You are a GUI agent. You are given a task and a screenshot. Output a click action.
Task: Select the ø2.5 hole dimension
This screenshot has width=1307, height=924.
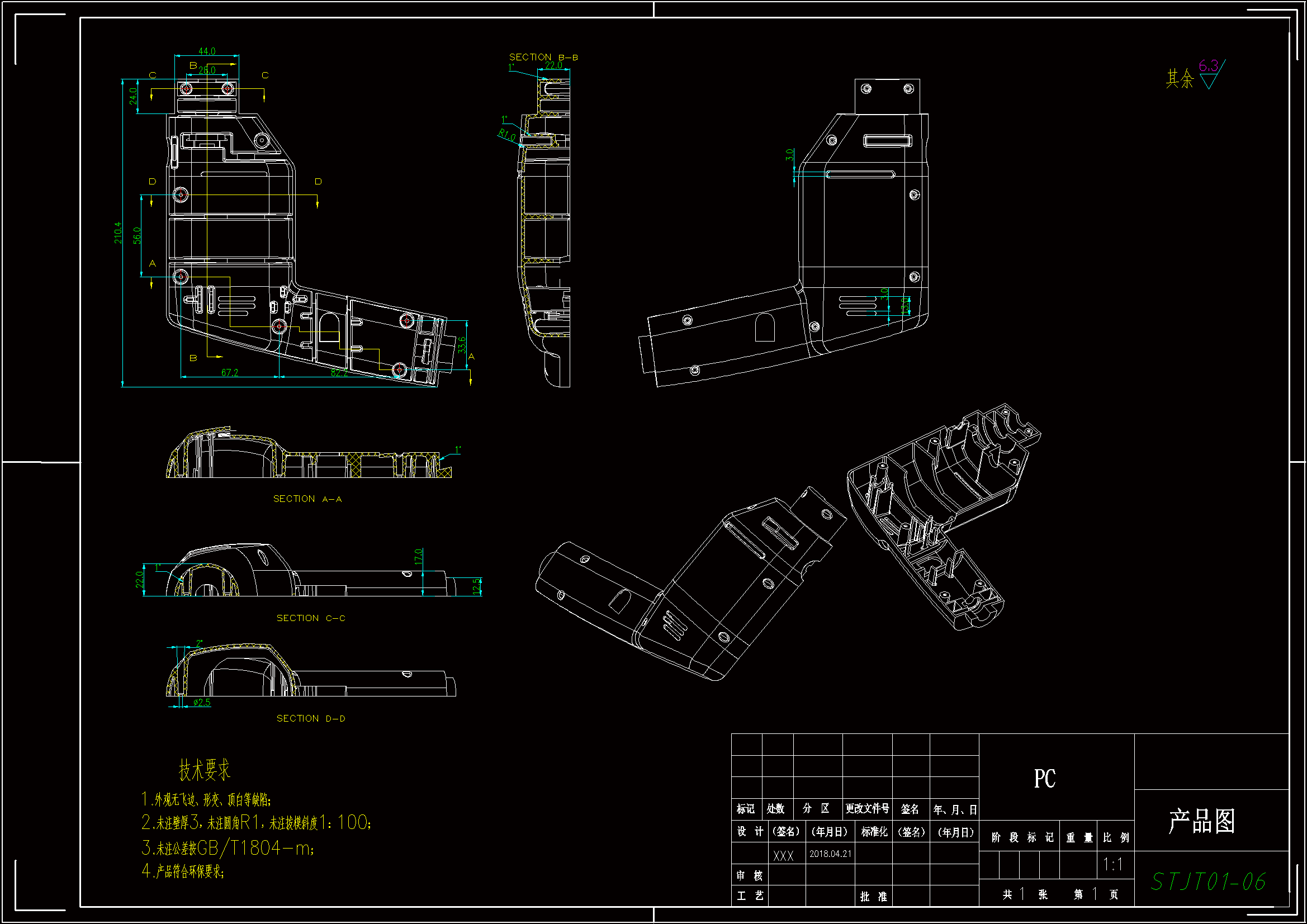tap(201, 703)
